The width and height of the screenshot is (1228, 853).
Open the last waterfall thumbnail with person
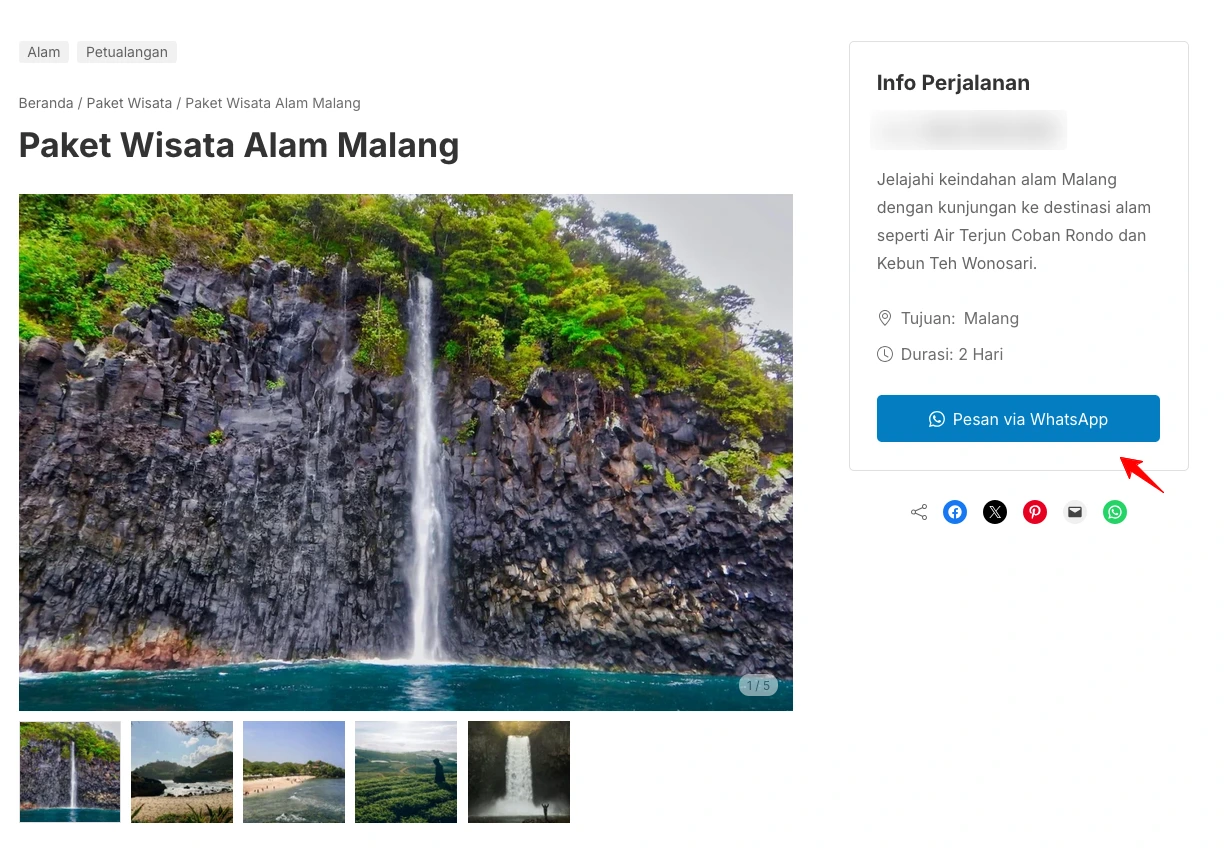(x=518, y=771)
